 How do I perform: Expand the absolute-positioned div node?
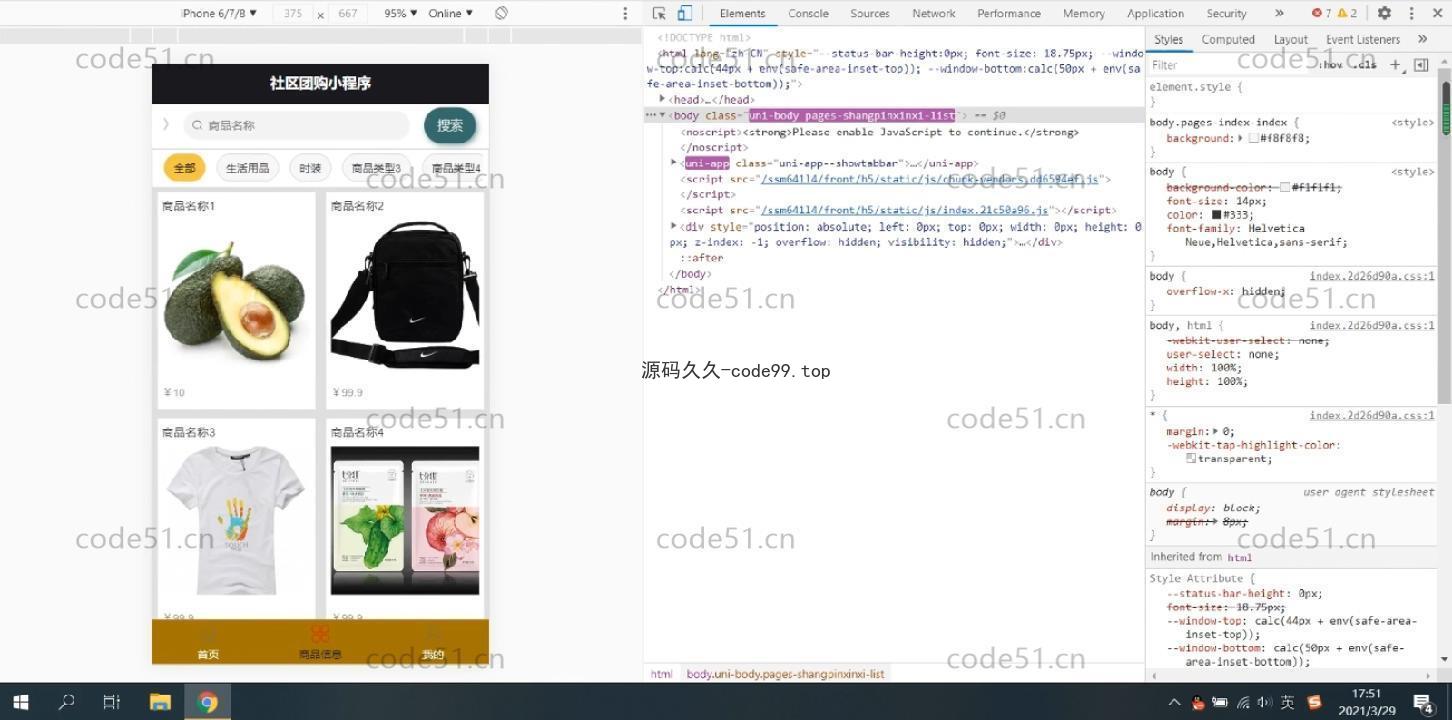[x=674, y=226]
